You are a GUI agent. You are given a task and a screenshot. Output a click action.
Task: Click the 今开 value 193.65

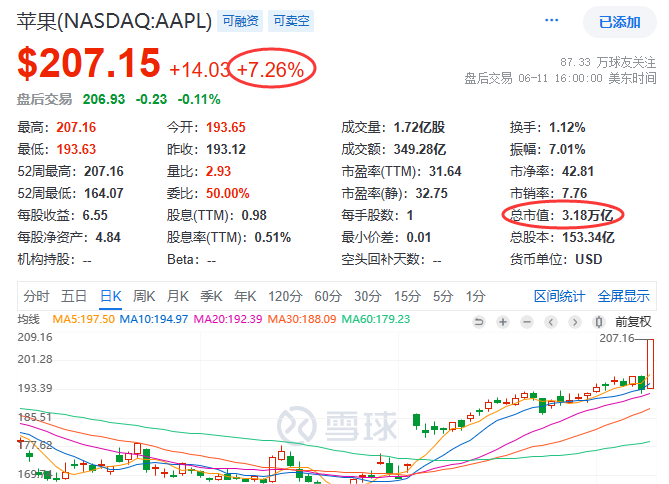pos(226,127)
